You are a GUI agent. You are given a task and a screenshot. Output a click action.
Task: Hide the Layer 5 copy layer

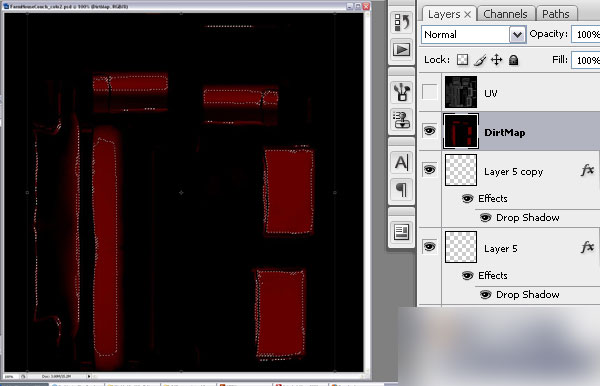tap(429, 169)
